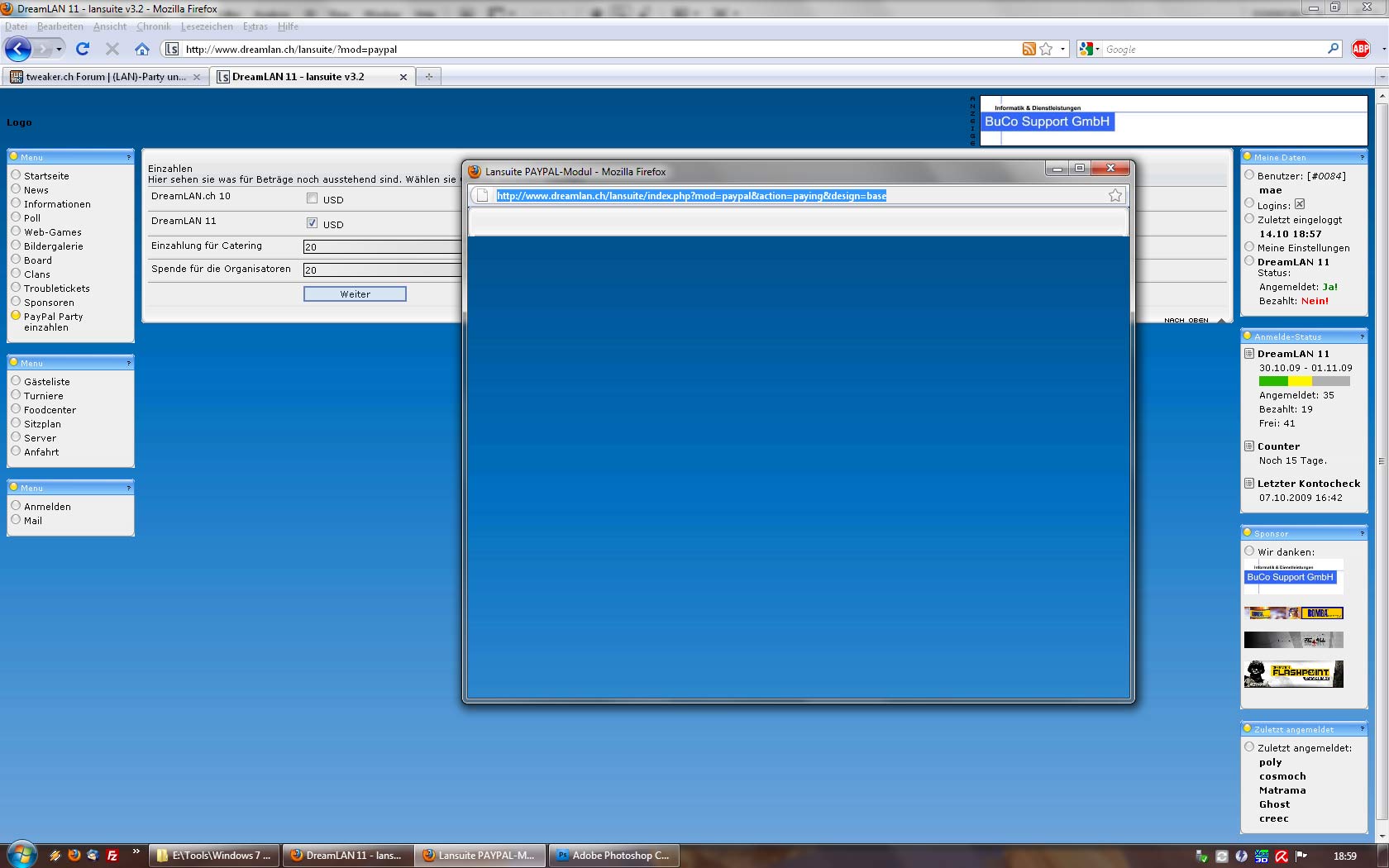
Task: Collapse the Meine Daten panel header arrow
Action: click(1362, 157)
